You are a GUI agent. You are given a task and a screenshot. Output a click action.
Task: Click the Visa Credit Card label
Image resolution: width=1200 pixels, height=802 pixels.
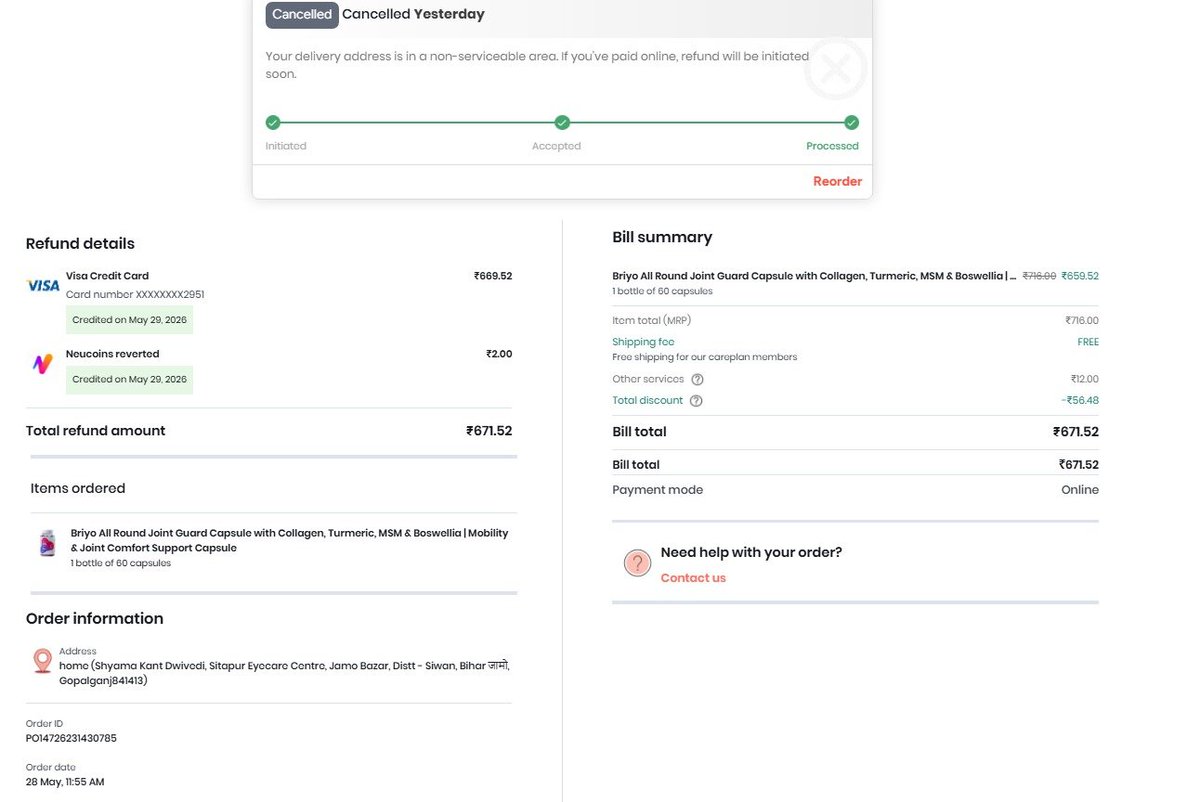(107, 276)
